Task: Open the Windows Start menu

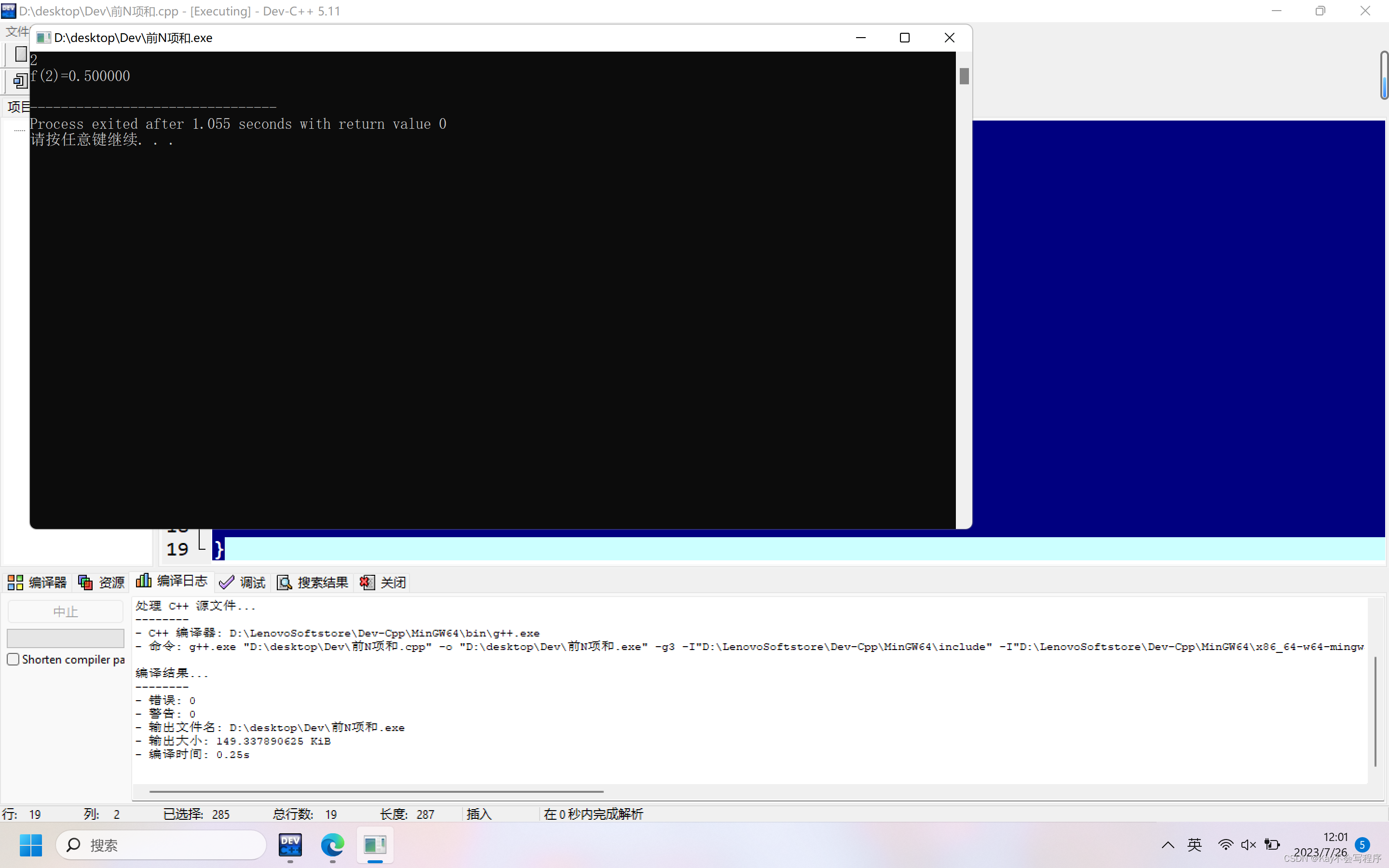Action: (31, 844)
